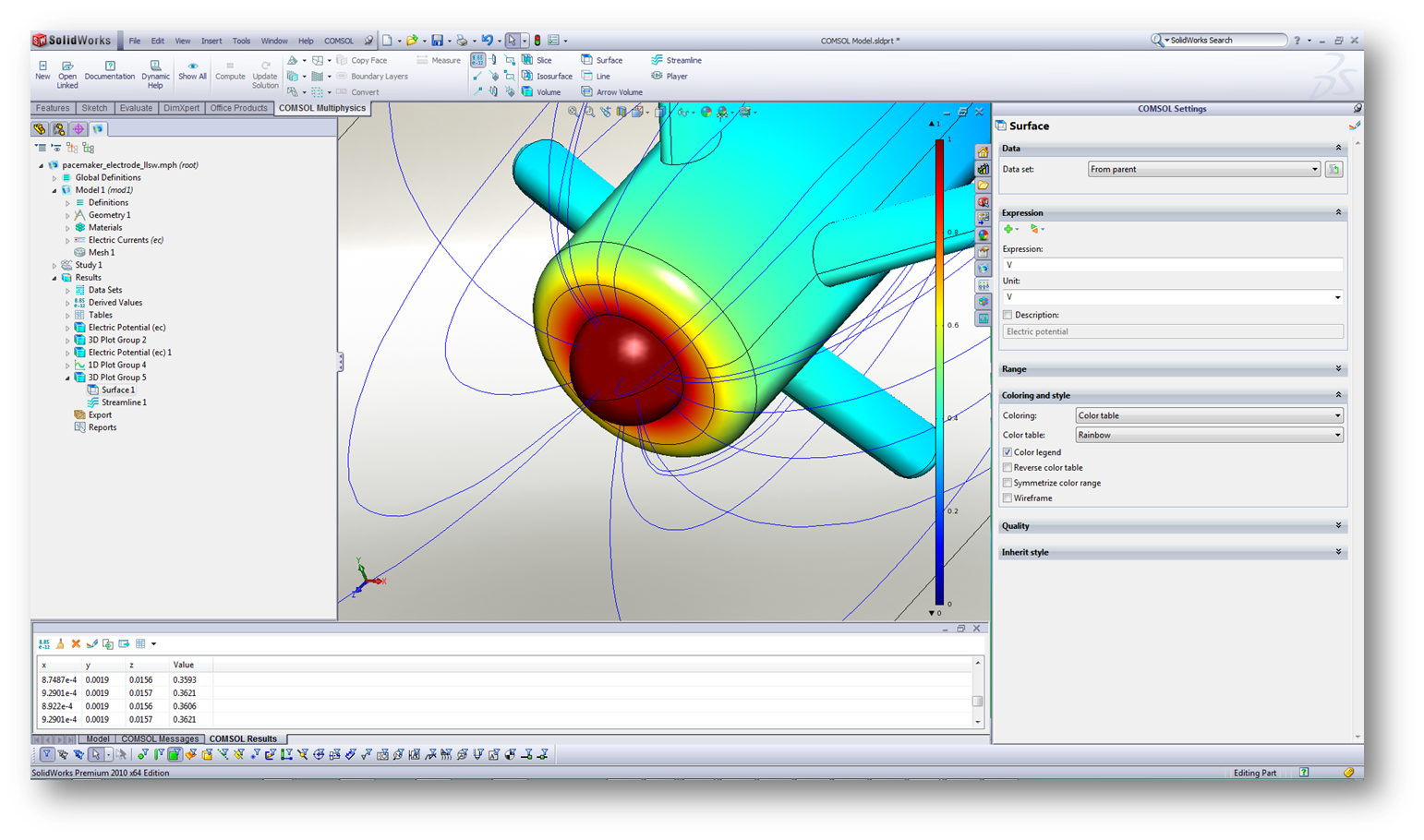Select the Volume plot tool

[x=541, y=91]
